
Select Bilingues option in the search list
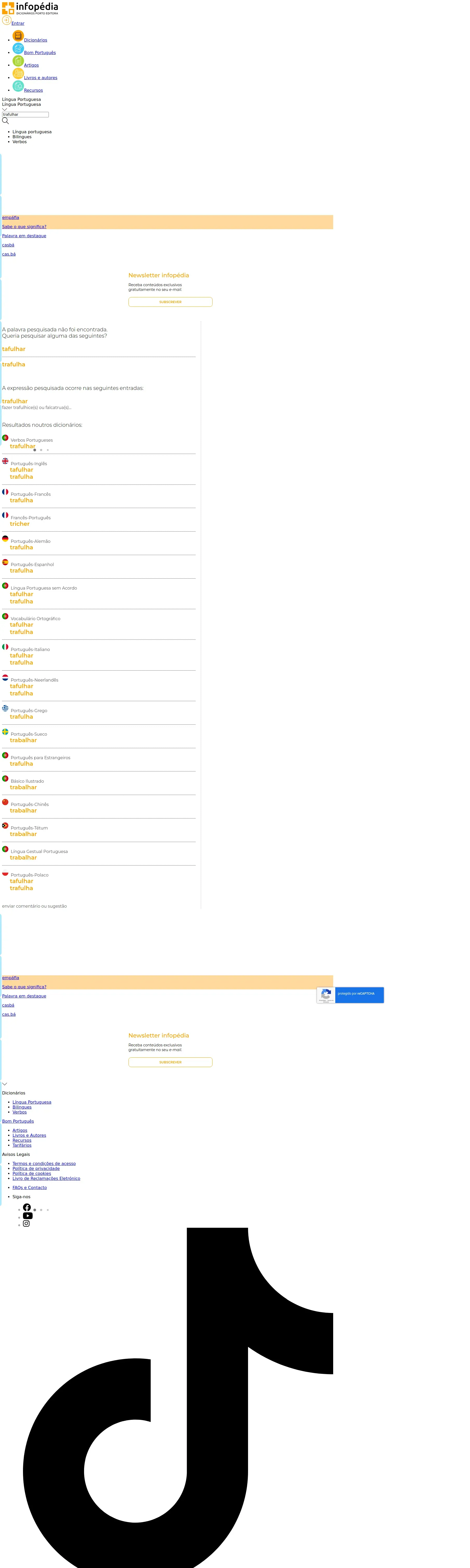point(22,137)
